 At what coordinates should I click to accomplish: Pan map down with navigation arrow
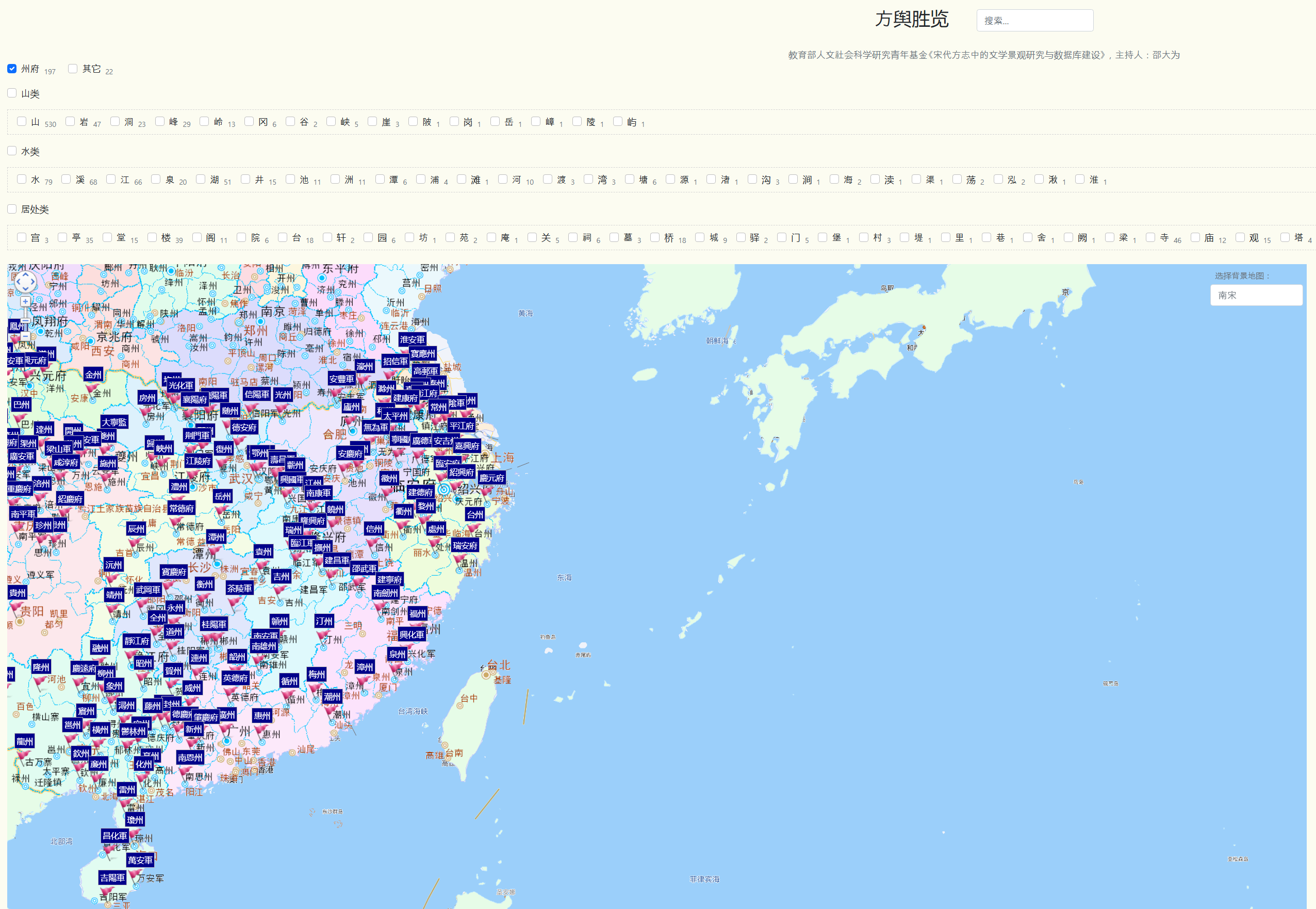[25, 289]
